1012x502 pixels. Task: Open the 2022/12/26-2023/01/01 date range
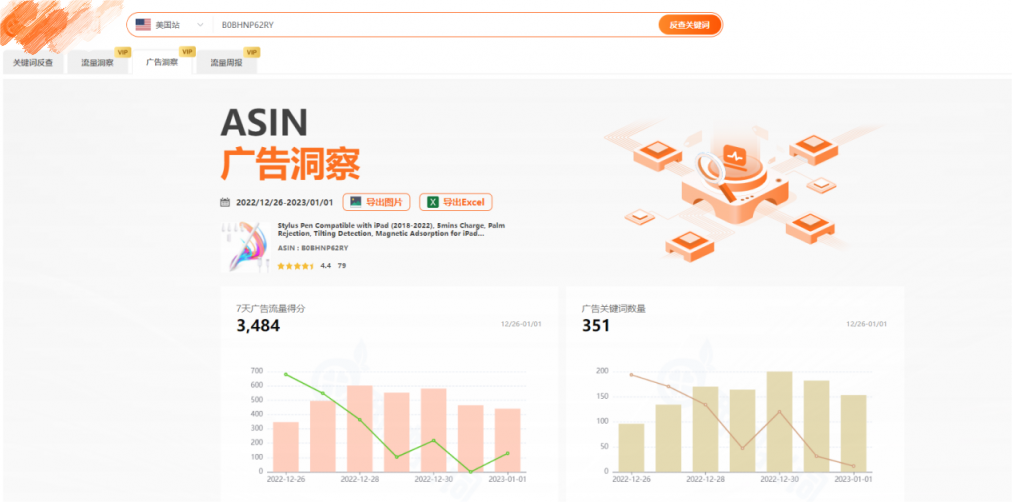point(285,203)
